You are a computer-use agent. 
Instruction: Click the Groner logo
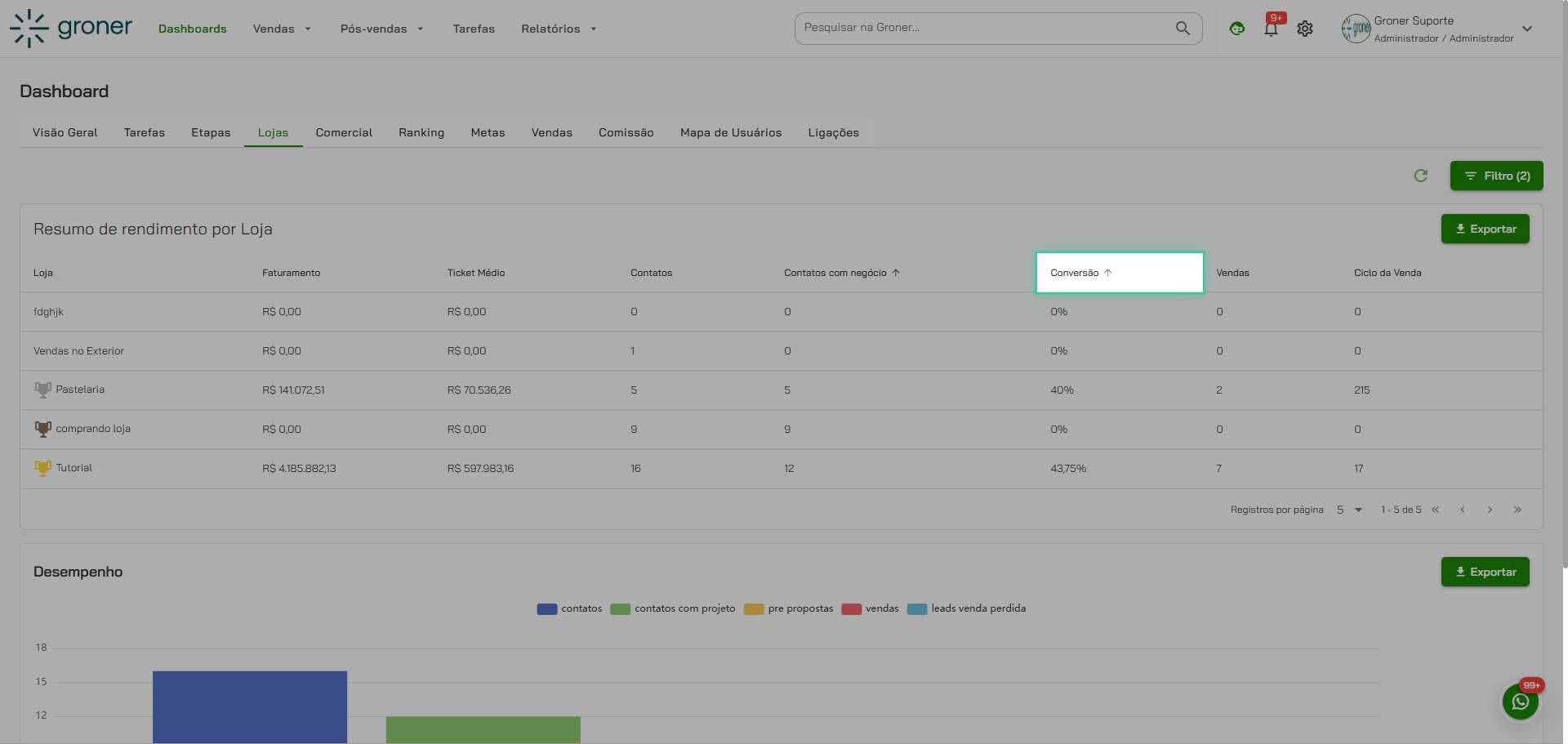(x=71, y=29)
